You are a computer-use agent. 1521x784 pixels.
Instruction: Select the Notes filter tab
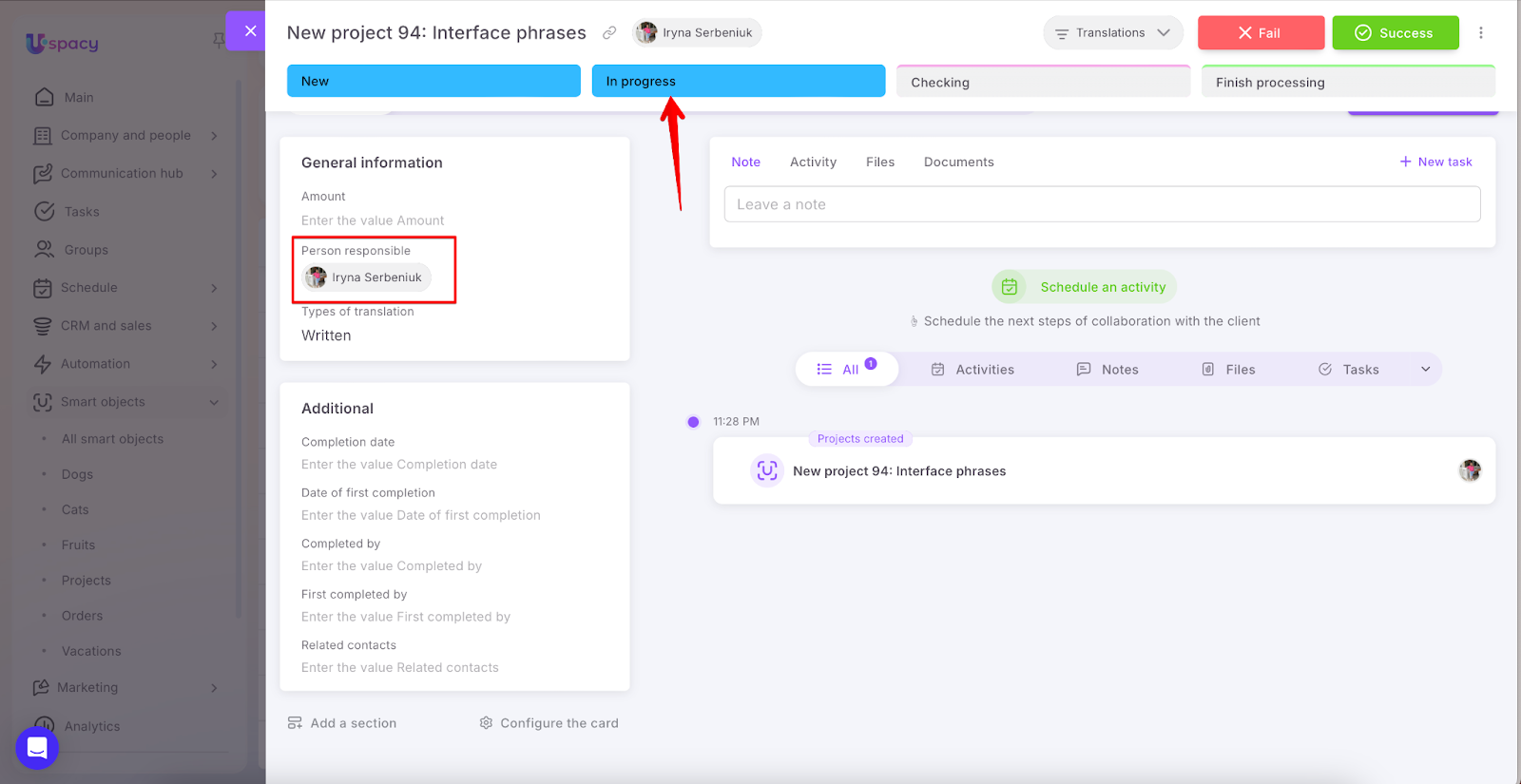[x=1107, y=370]
